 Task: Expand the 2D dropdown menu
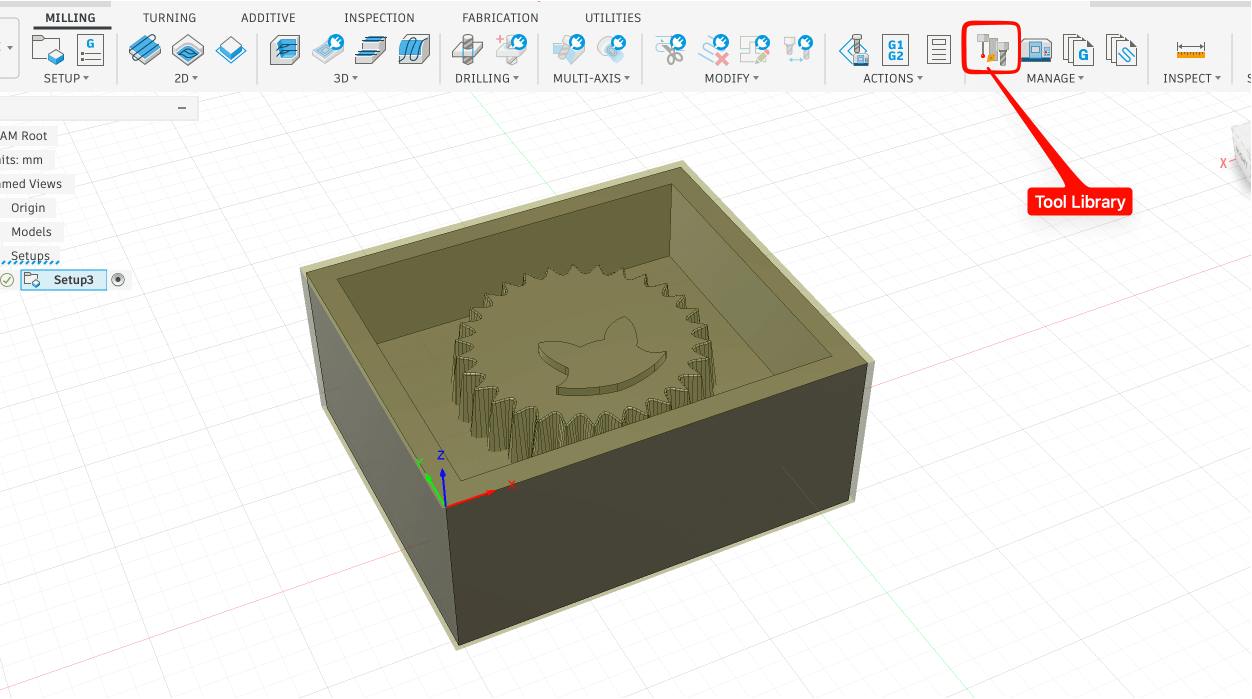click(187, 78)
